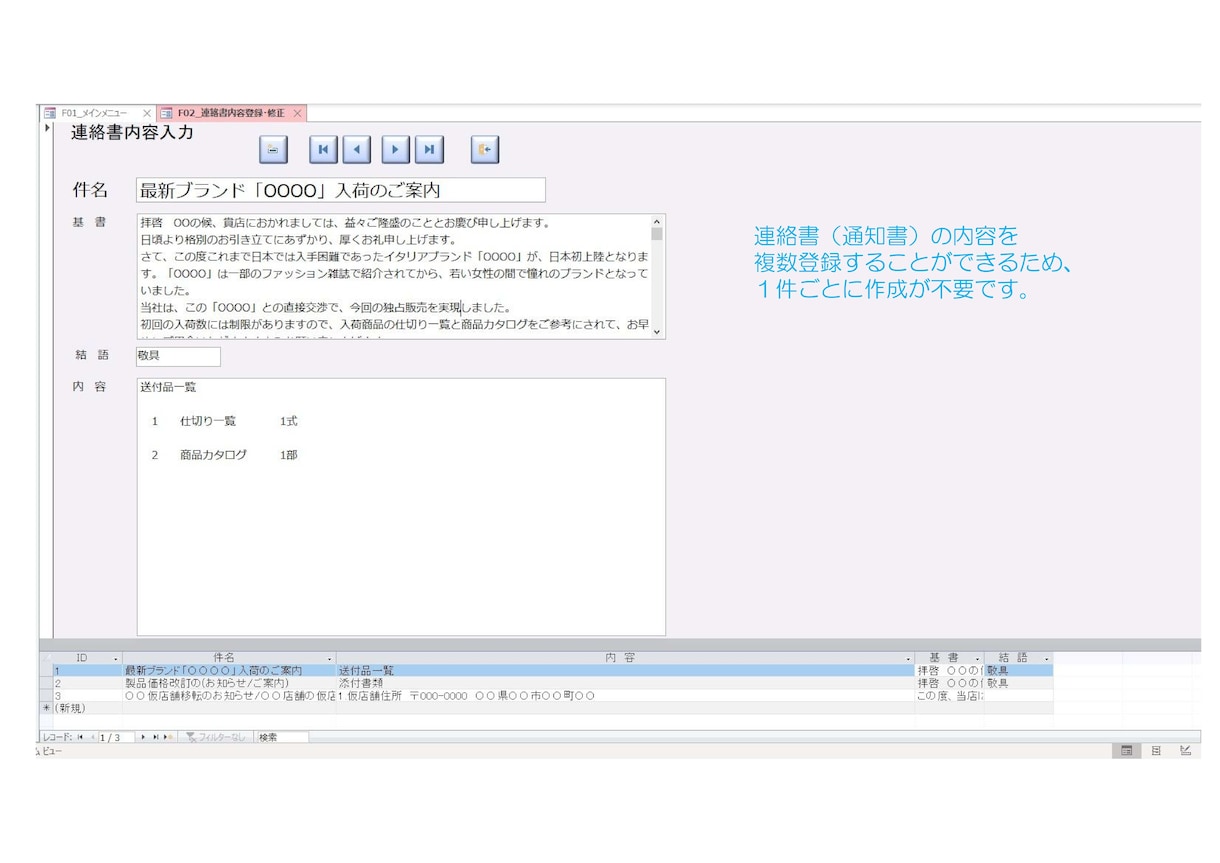Click the leftmost form button before the record arrows
This screenshot has height=863, width=1220.
273,150
